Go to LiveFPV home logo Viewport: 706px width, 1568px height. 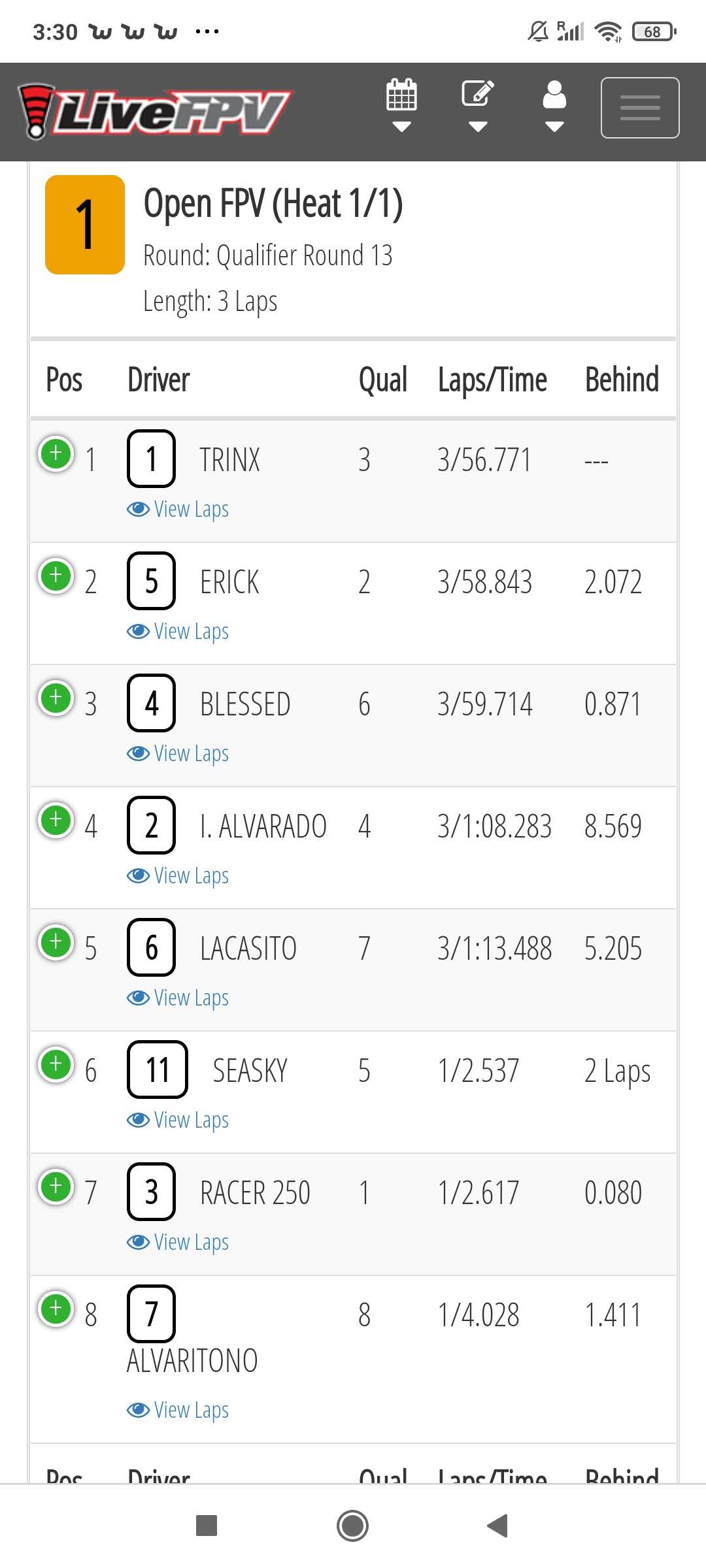point(155,111)
